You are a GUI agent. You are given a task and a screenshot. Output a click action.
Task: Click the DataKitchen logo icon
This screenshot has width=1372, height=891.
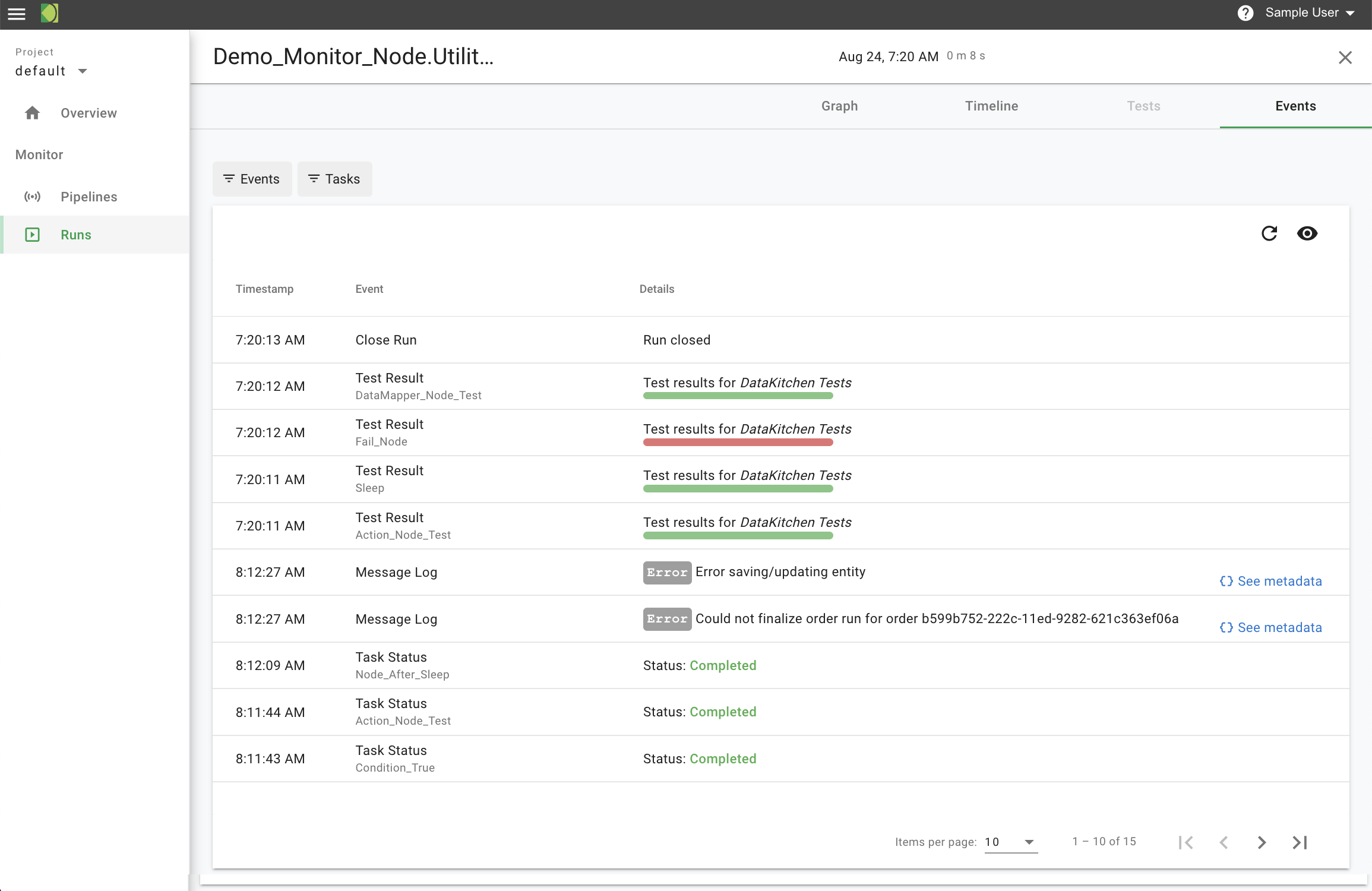pos(49,13)
